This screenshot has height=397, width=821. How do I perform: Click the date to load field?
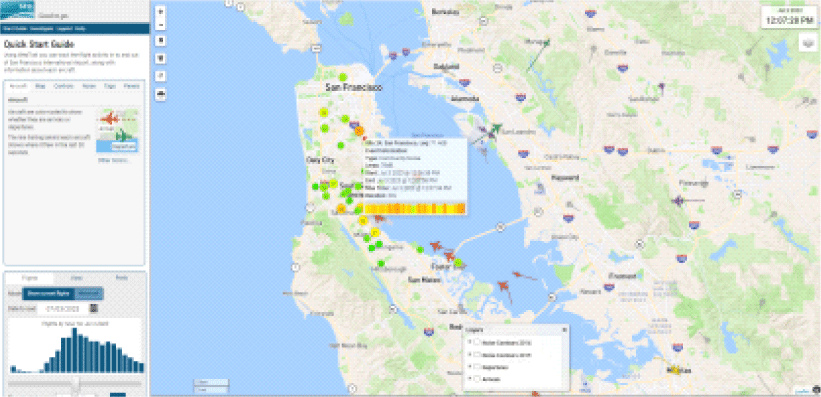[64, 308]
